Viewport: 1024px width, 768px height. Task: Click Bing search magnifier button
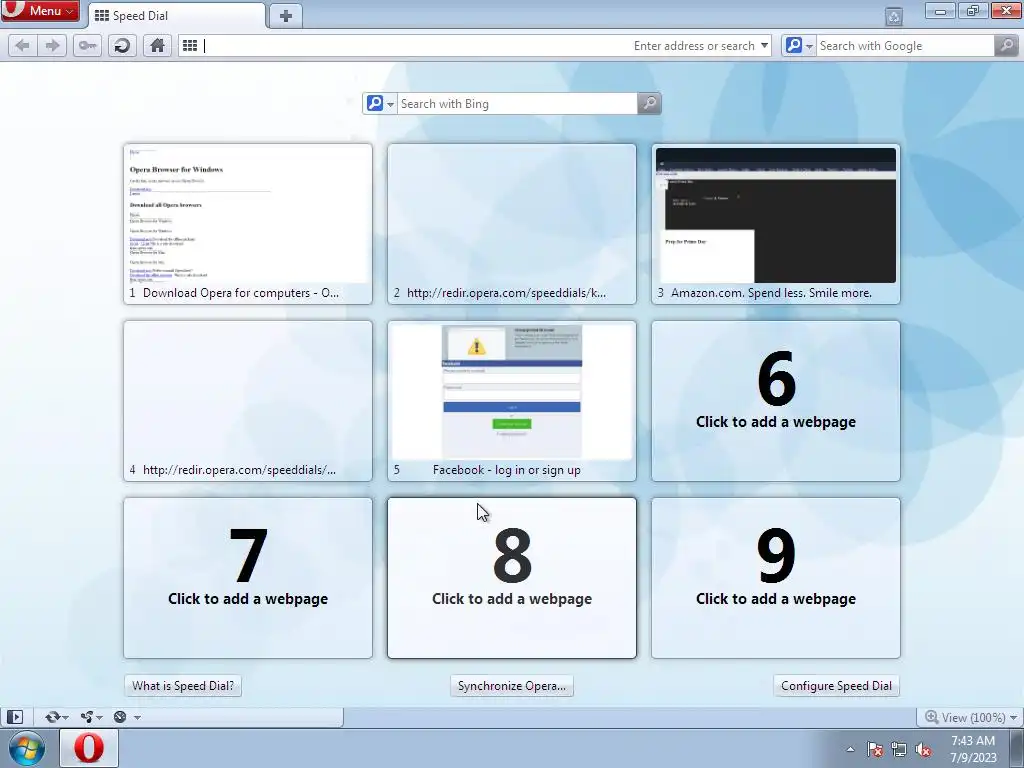coord(649,104)
